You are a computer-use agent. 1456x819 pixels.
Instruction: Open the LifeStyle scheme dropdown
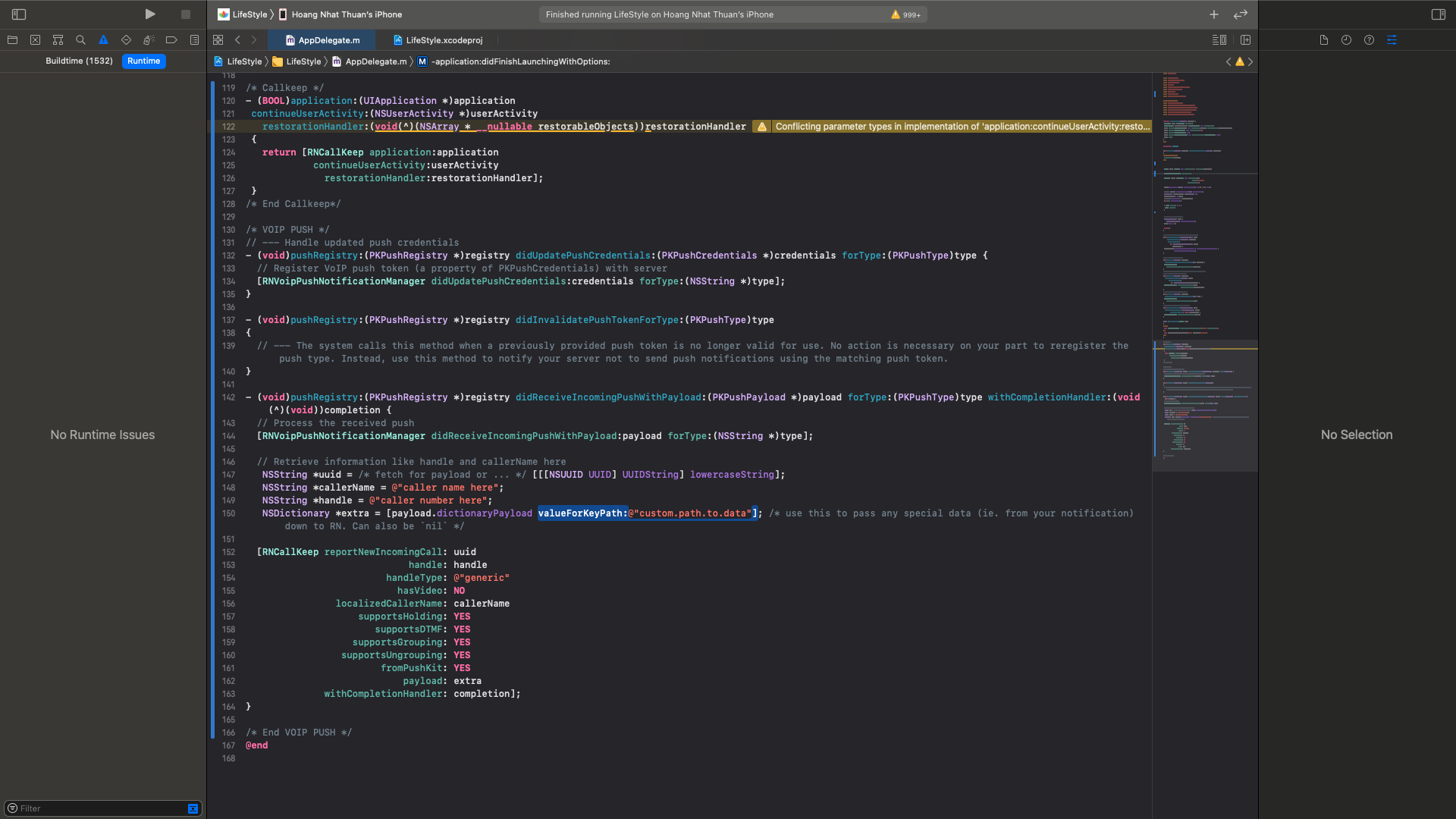243,14
